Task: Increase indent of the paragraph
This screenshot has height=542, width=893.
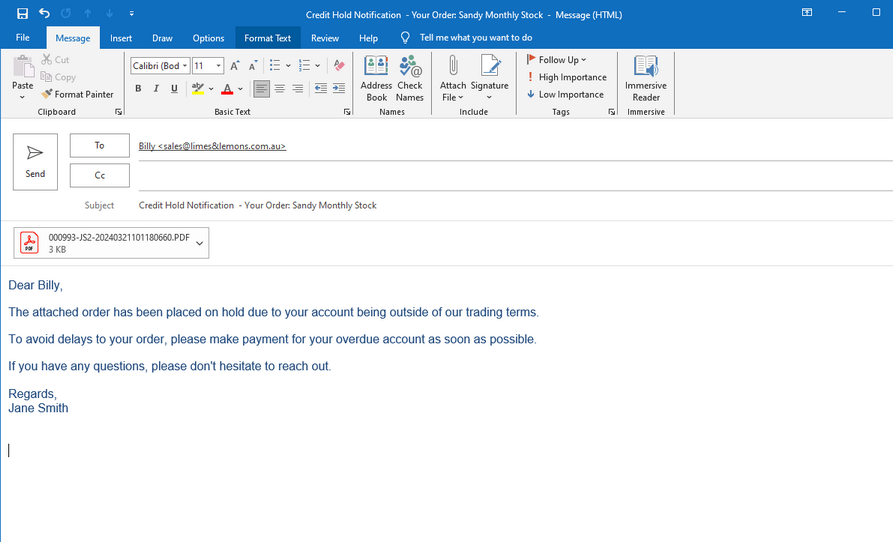Action: [339, 89]
